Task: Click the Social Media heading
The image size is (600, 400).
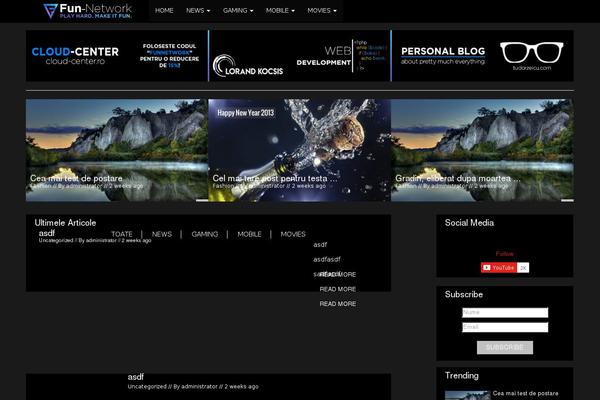Action: pos(469,223)
